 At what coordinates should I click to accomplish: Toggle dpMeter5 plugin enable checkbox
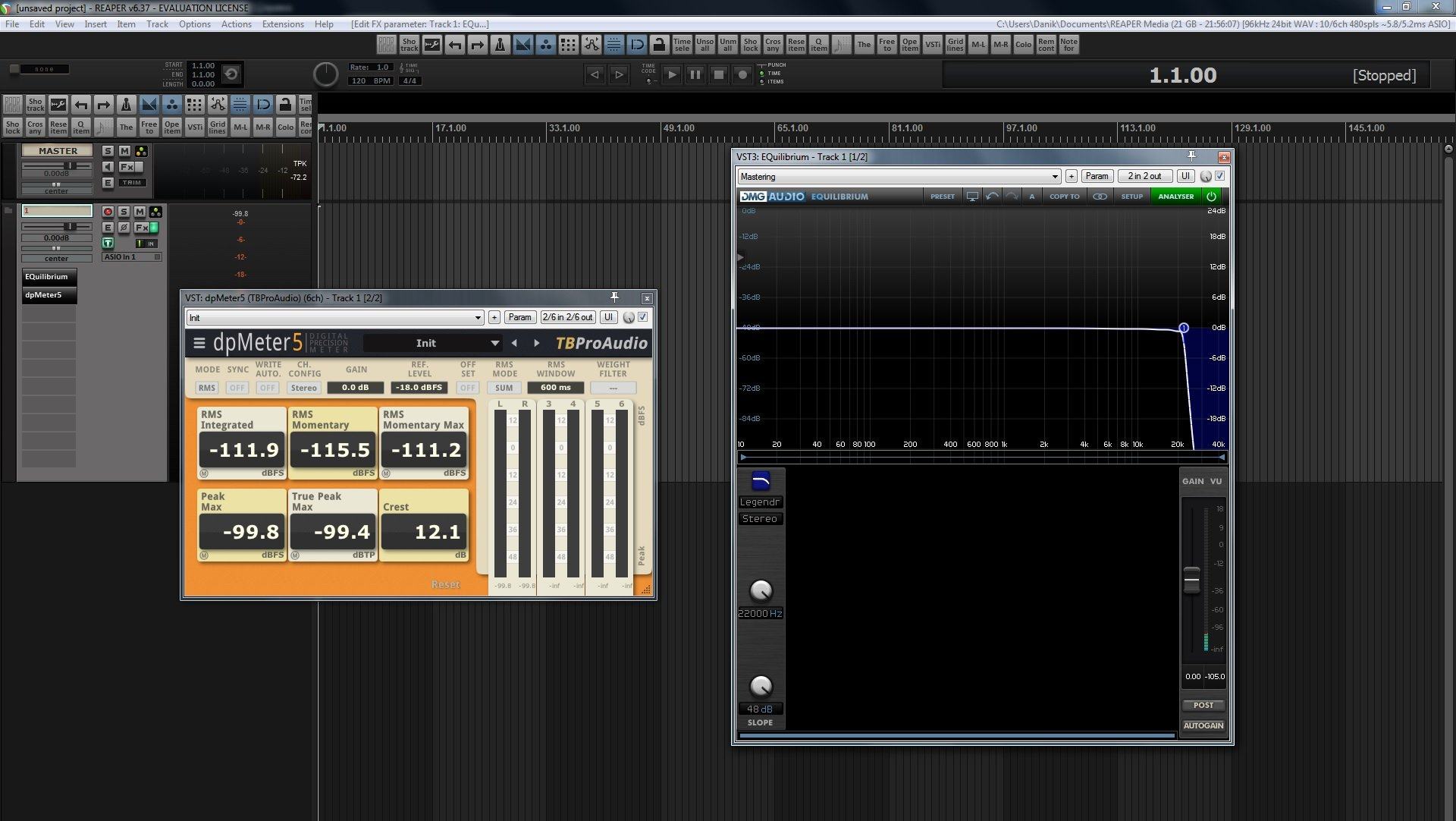point(643,317)
